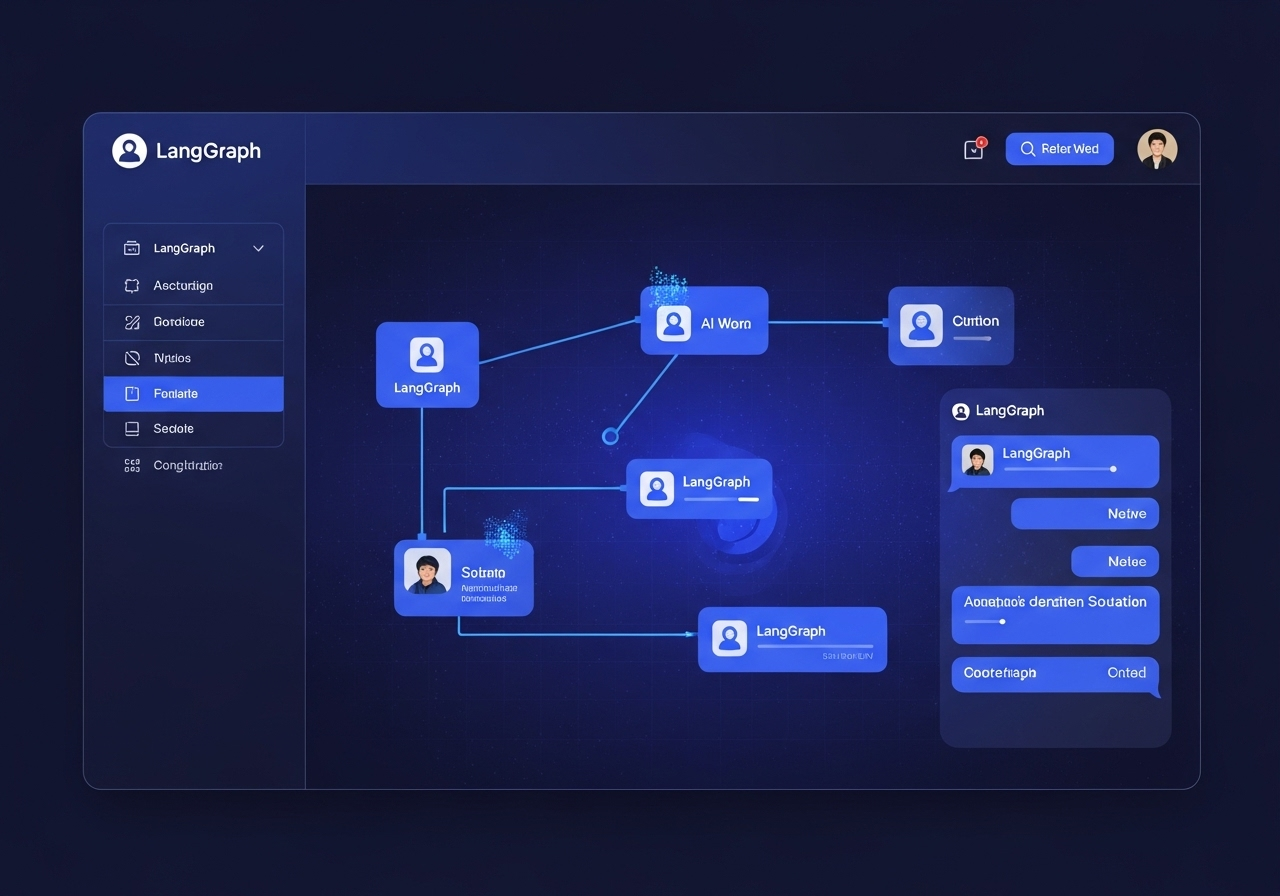Click the Nrtdos circle-slash icon
This screenshot has width=1280, height=896.
131,358
